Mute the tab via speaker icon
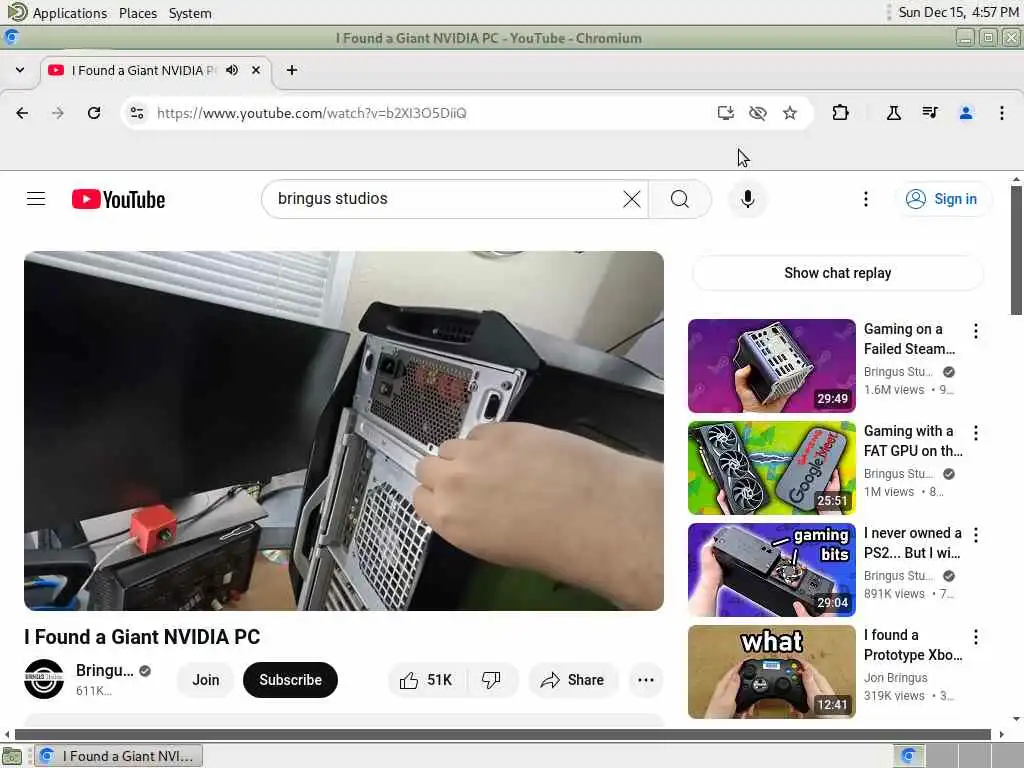 click(x=232, y=70)
